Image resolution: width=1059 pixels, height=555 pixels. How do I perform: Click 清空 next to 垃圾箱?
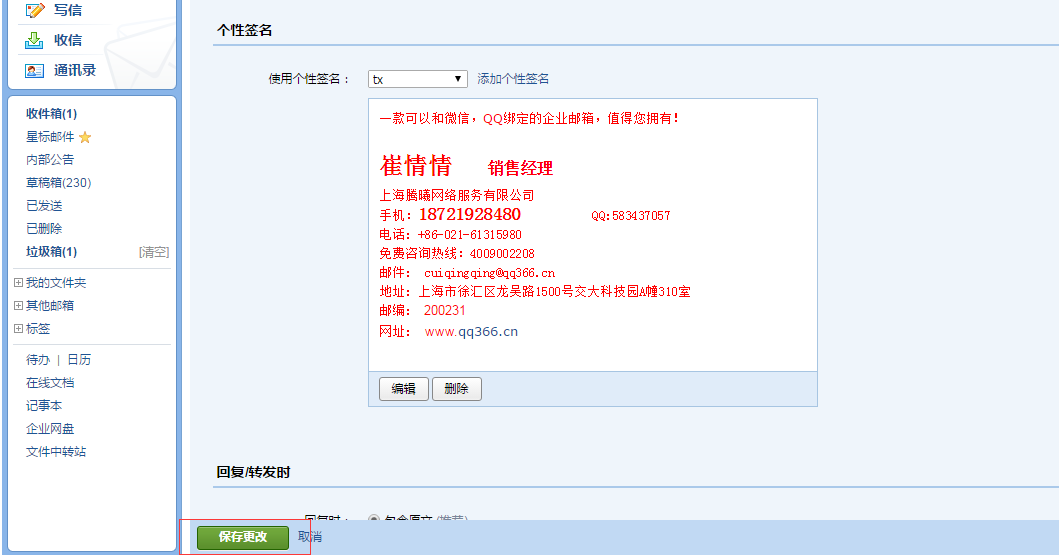point(153,252)
